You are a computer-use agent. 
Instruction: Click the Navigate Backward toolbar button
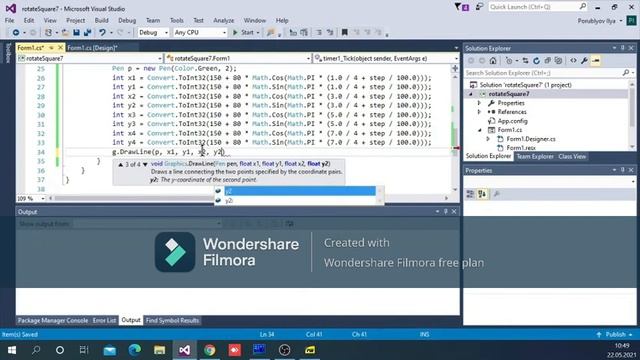[16, 32]
